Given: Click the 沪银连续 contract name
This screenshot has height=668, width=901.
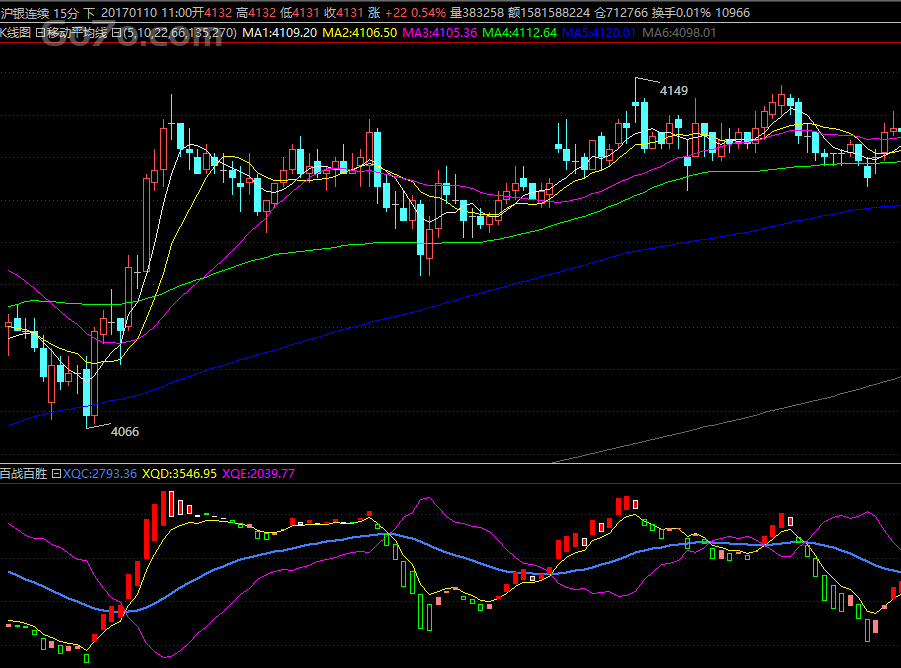Looking at the screenshot, I should [x=25, y=13].
